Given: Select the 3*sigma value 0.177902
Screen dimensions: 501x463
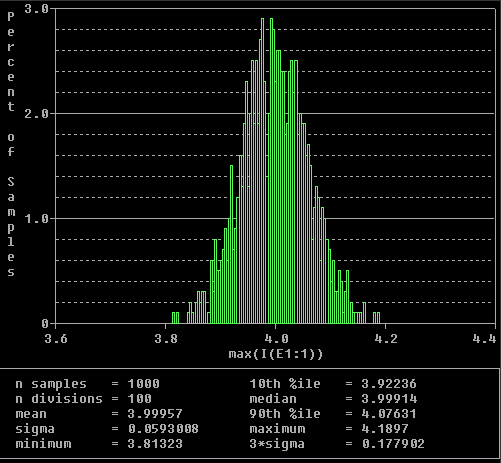Looking at the screenshot, I should click(393, 444).
